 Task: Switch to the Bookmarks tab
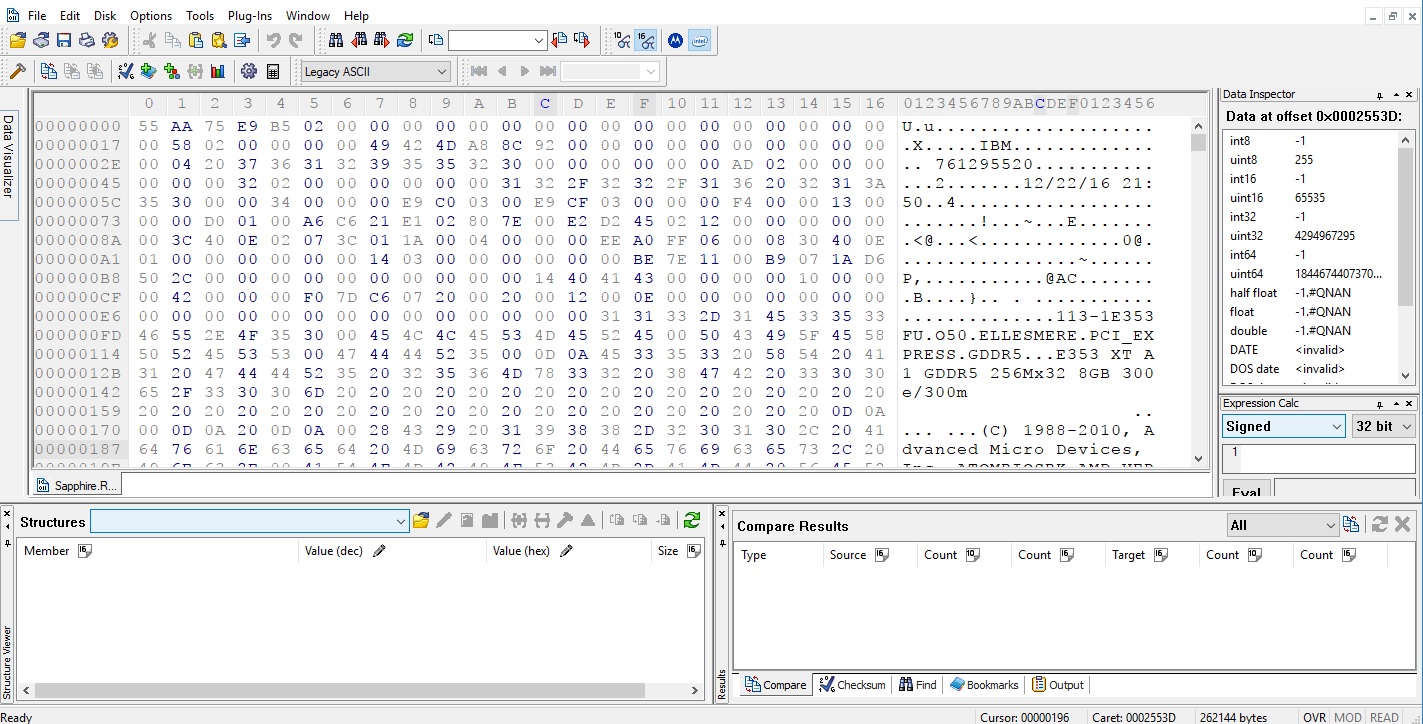click(x=984, y=685)
